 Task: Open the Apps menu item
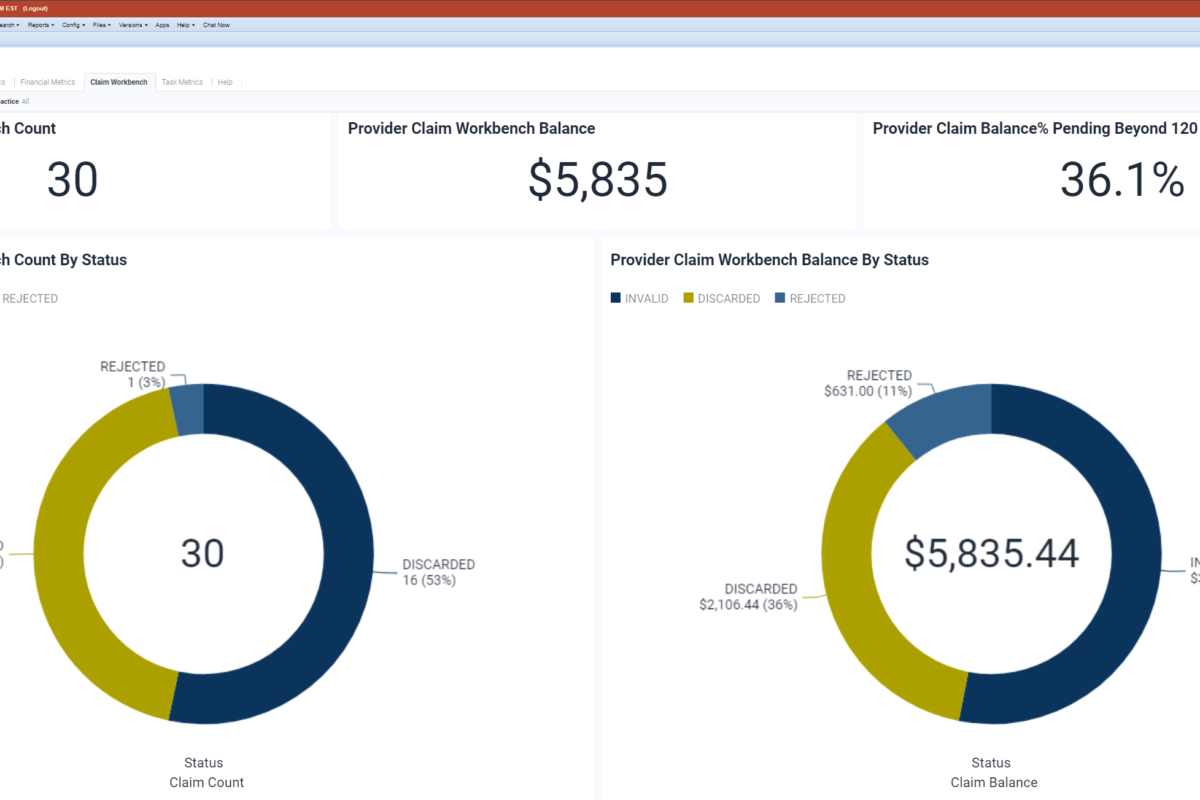pyautogui.click(x=162, y=25)
